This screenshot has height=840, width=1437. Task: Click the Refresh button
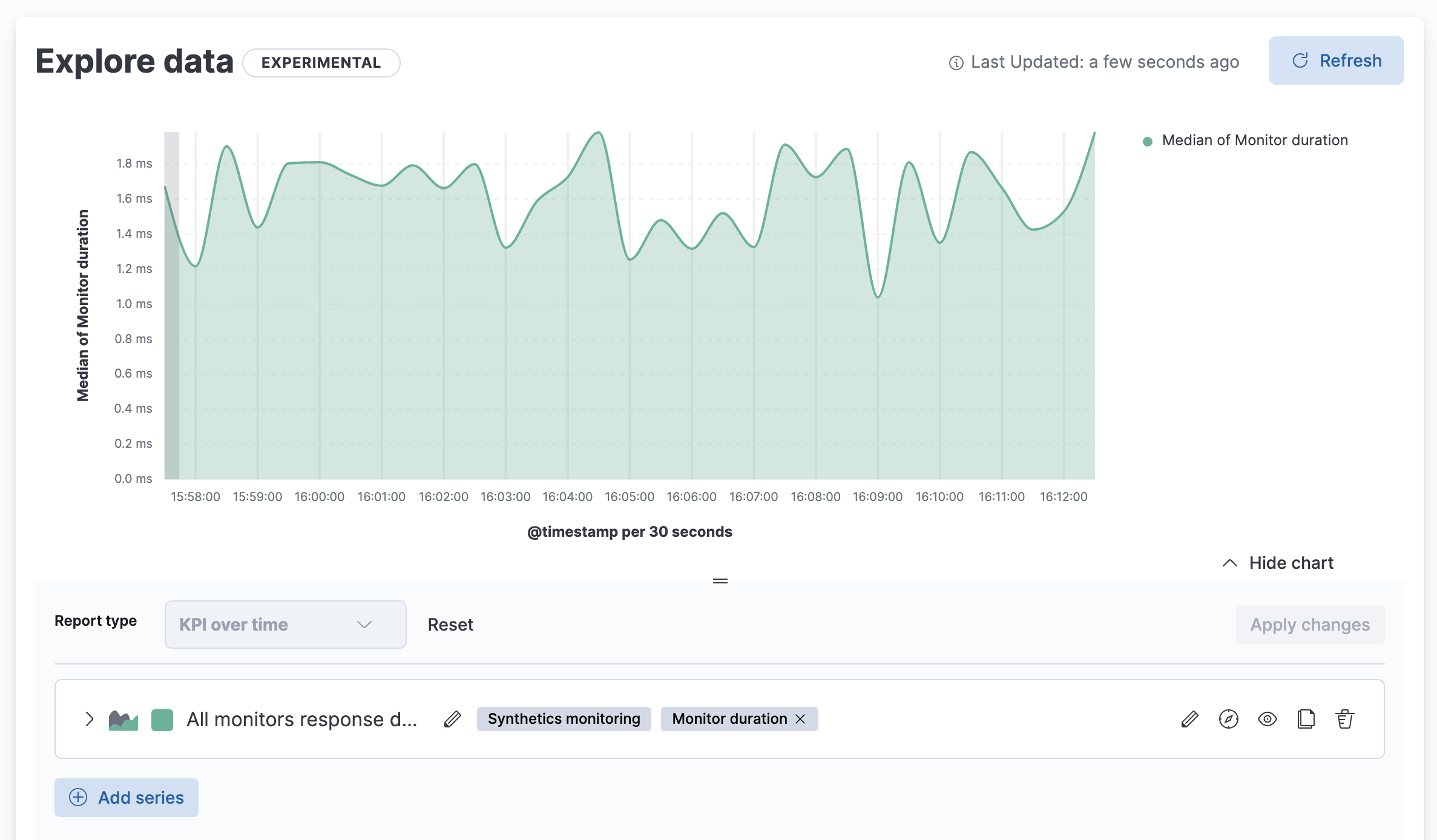click(1336, 61)
